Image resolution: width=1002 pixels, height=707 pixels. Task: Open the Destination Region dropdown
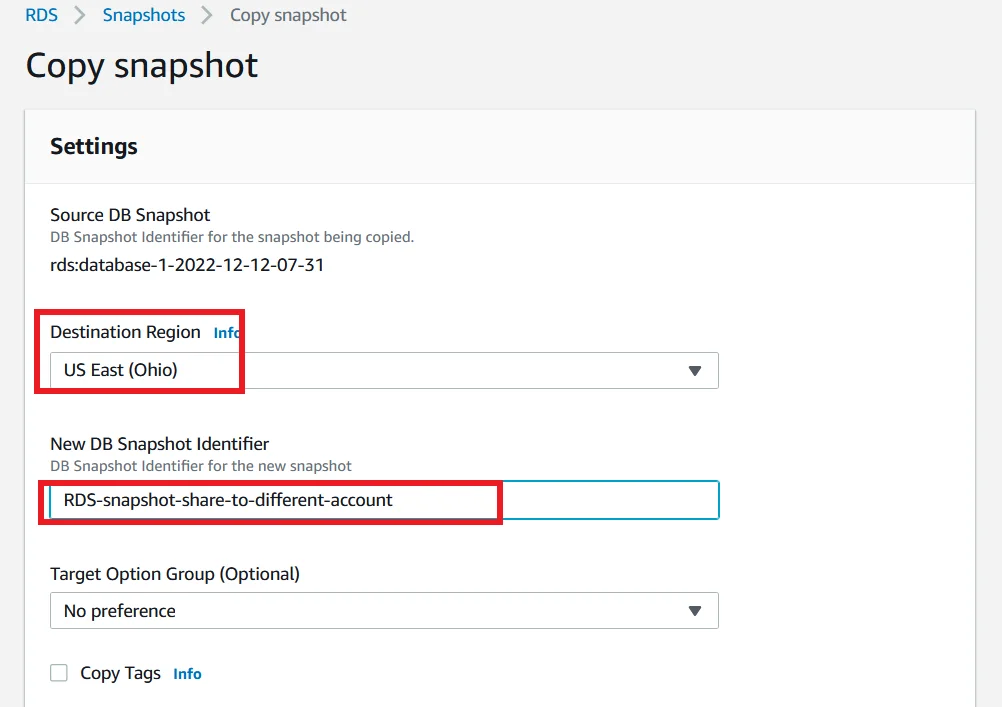[x=384, y=370]
